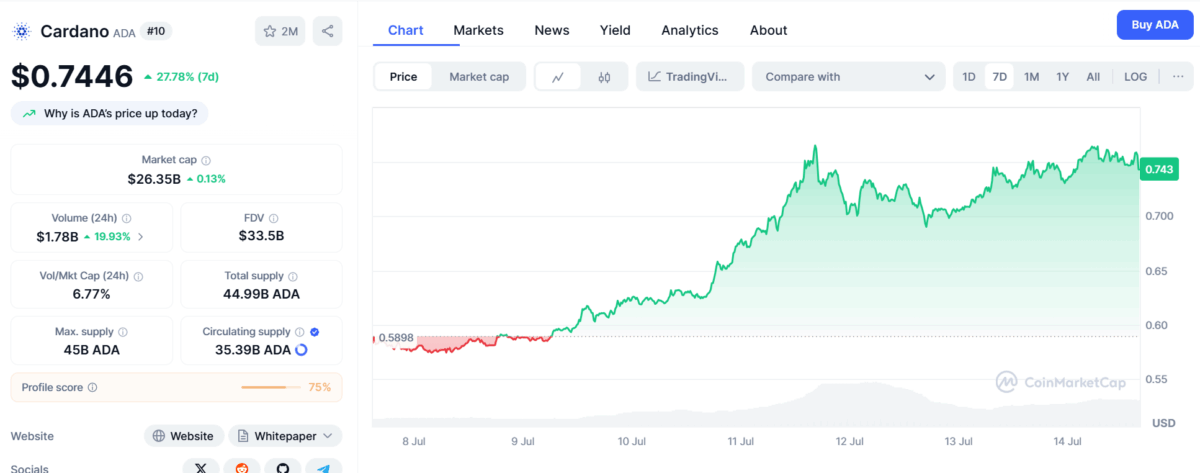Switch to the Analytics tab
Viewport: 1200px width, 473px height.
click(690, 30)
